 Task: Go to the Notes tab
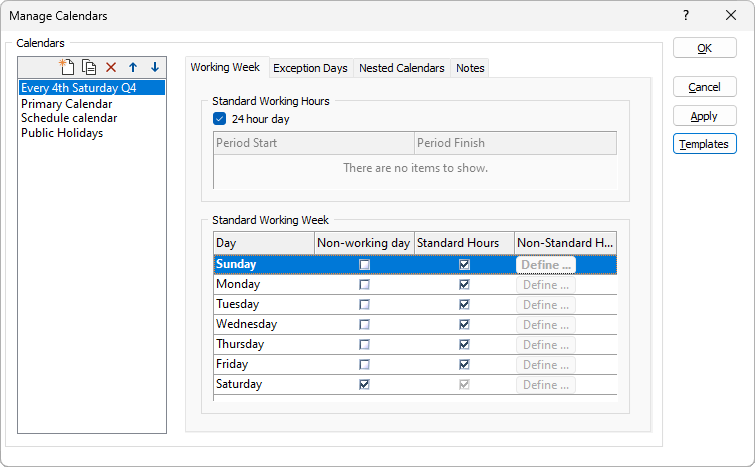(x=470, y=68)
